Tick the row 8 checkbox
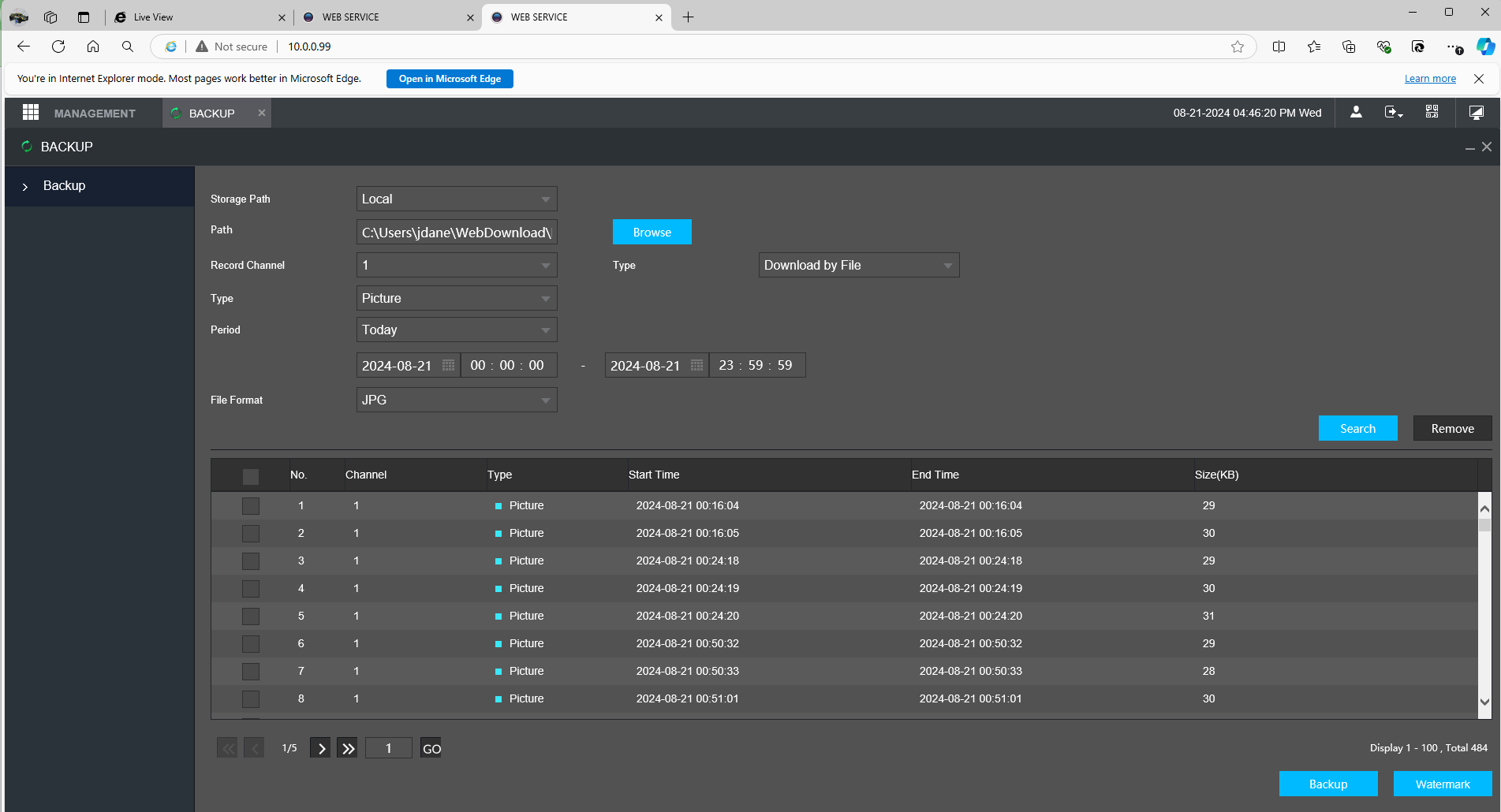The width and height of the screenshot is (1501, 812). tap(251, 699)
